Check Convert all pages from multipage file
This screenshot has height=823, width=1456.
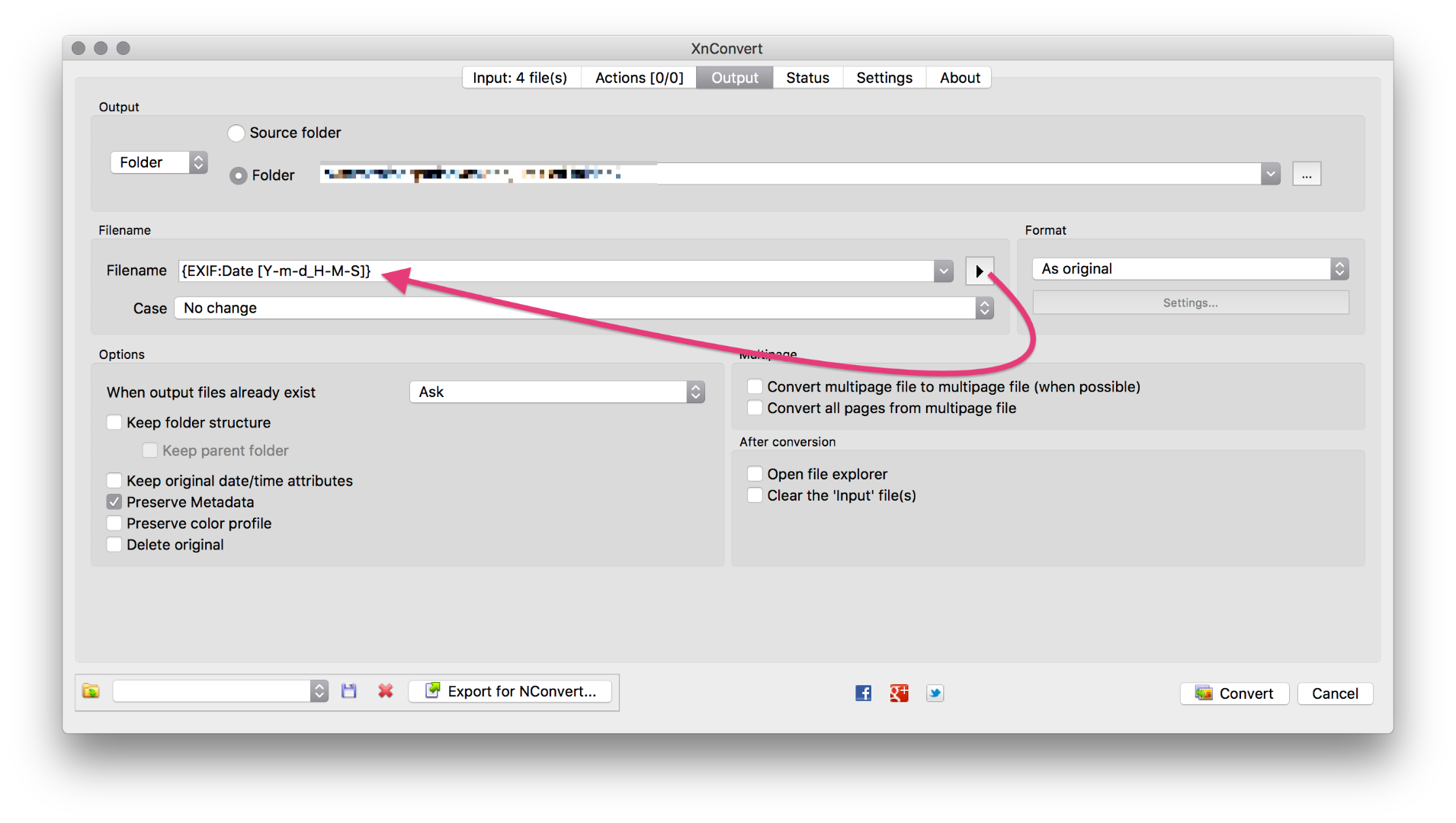click(x=755, y=408)
